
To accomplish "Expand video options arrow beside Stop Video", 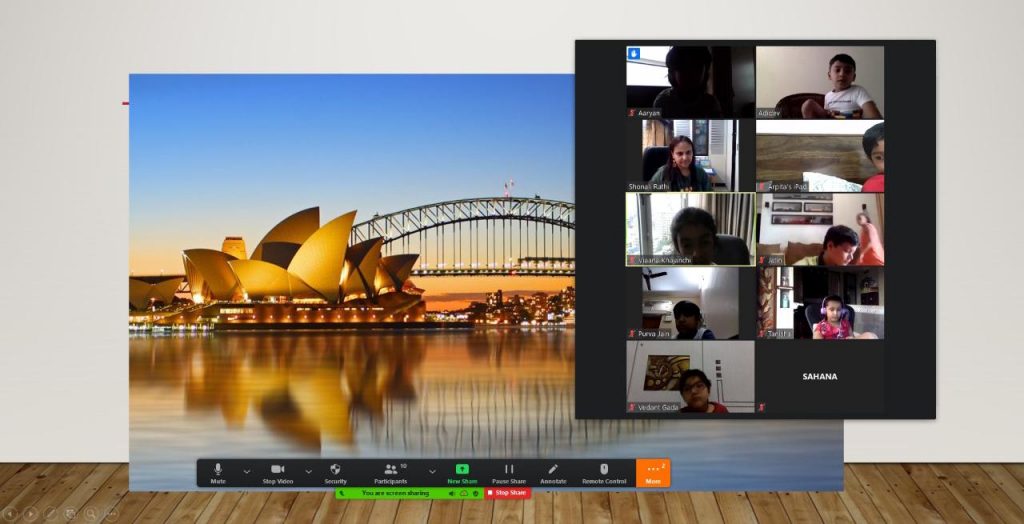I will tap(308, 471).
